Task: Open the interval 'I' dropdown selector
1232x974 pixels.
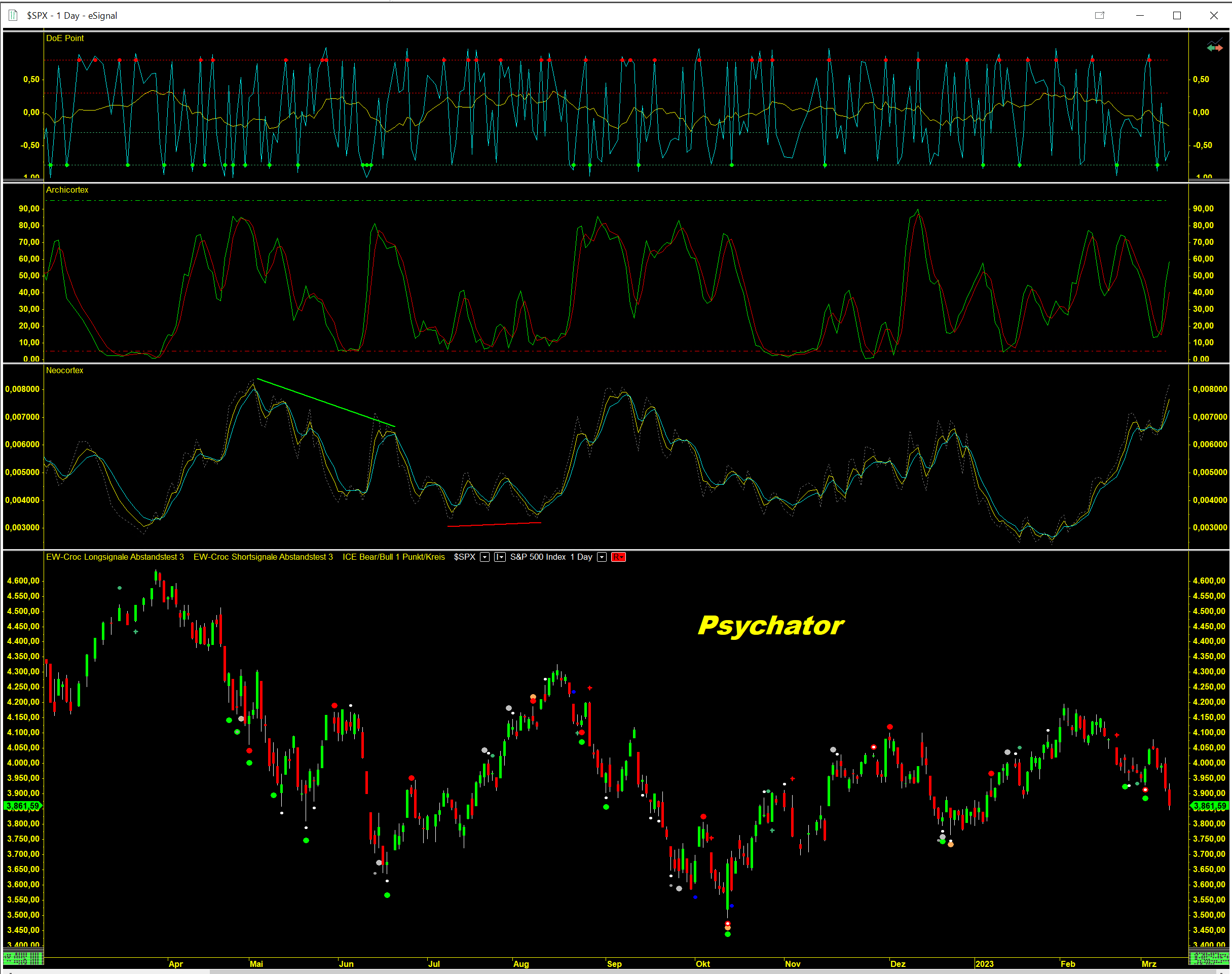Action: coord(500,557)
